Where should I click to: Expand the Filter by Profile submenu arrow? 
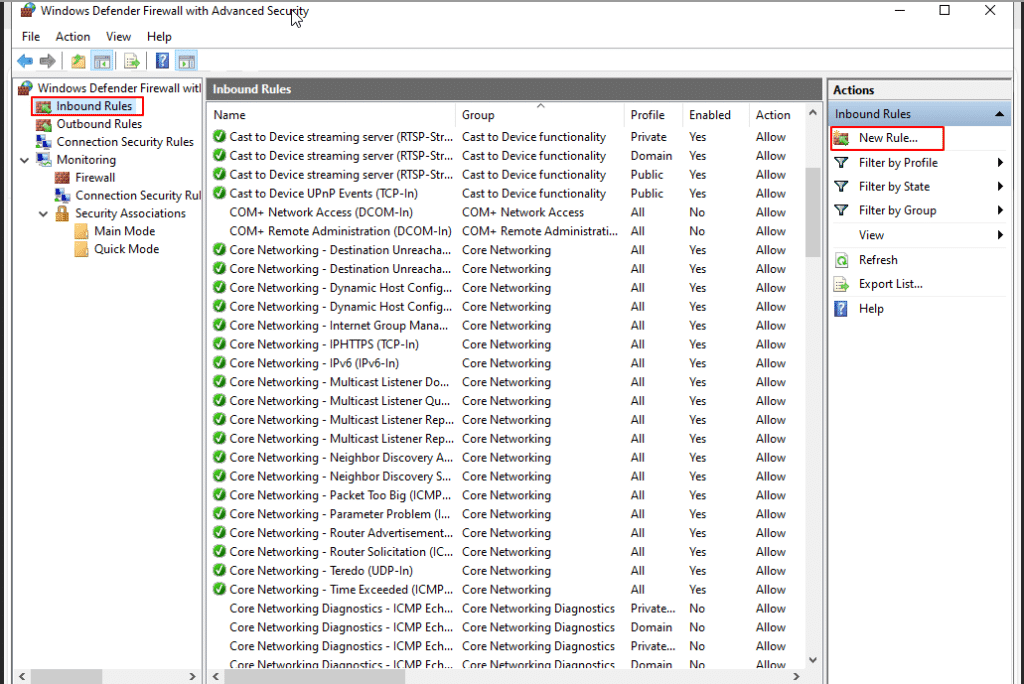(x=1000, y=163)
